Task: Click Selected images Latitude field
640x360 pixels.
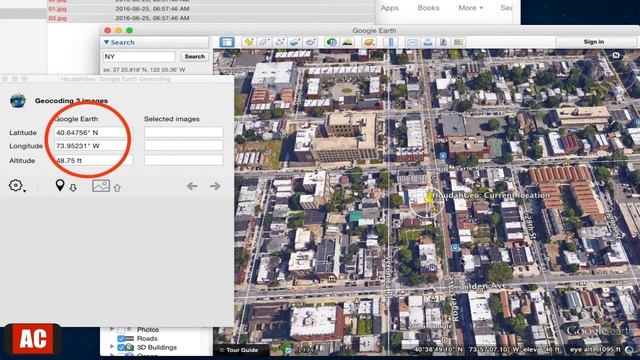Action: tap(184, 132)
